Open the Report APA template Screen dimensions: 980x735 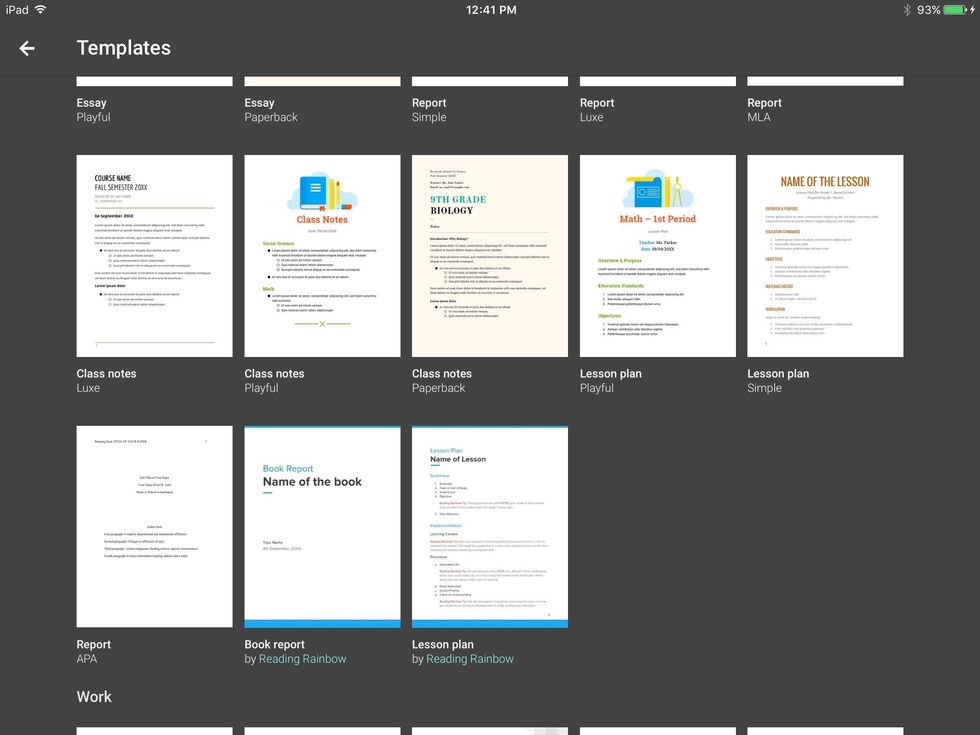point(154,525)
